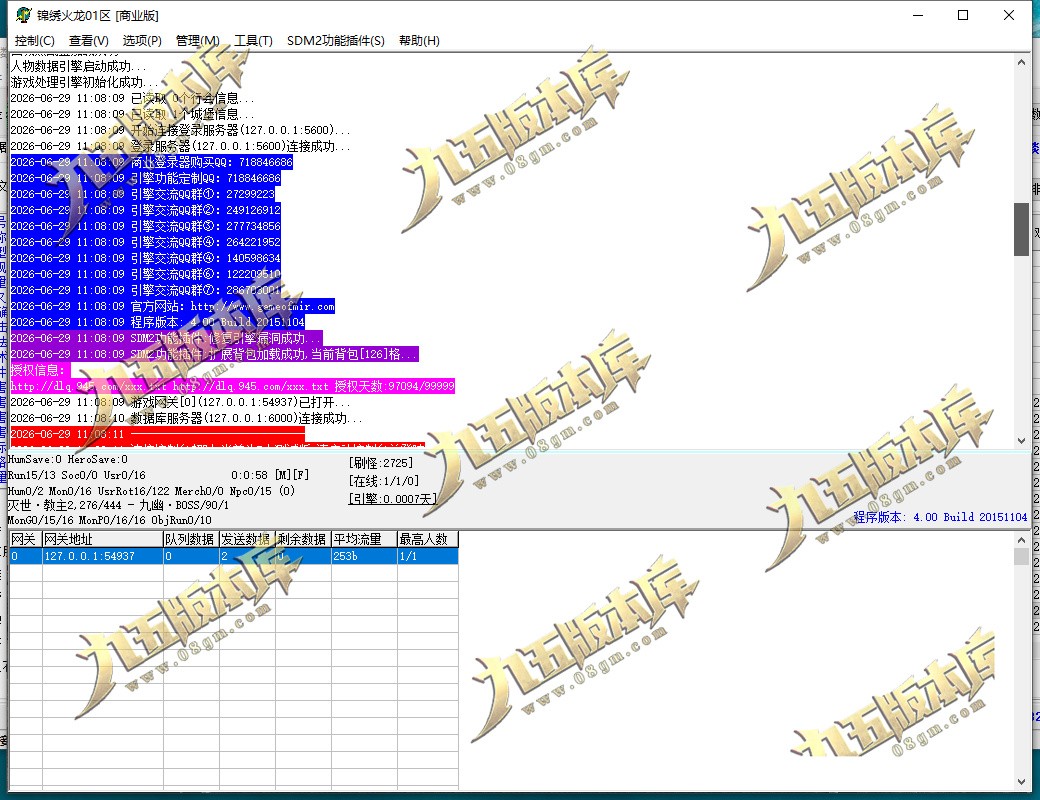This screenshot has width=1040, height=800.
Task: Click the [刷怪:2725] status text
Action: [x=381, y=463]
